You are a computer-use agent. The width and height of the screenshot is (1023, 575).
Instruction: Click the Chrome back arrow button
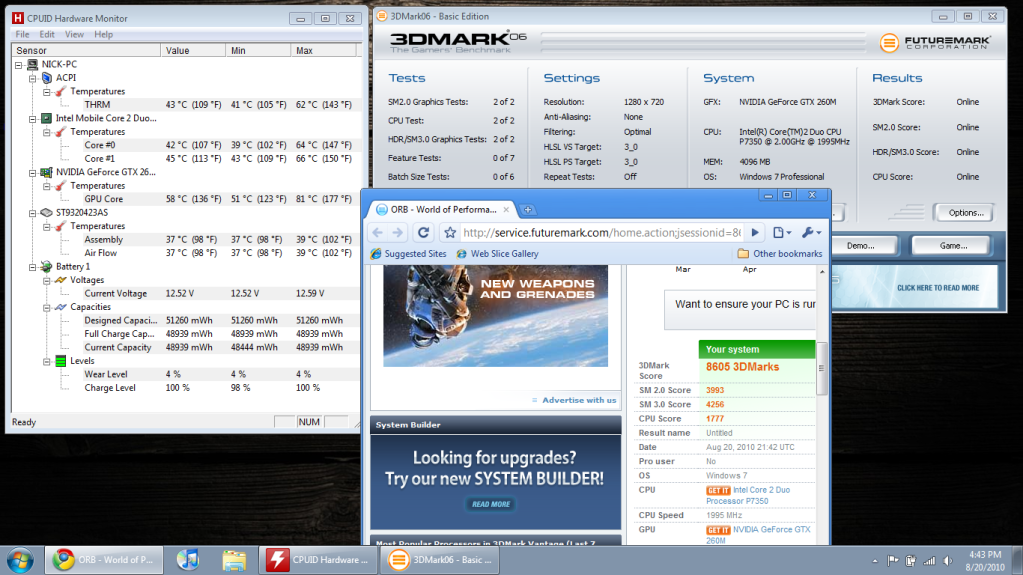click(377, 232)
